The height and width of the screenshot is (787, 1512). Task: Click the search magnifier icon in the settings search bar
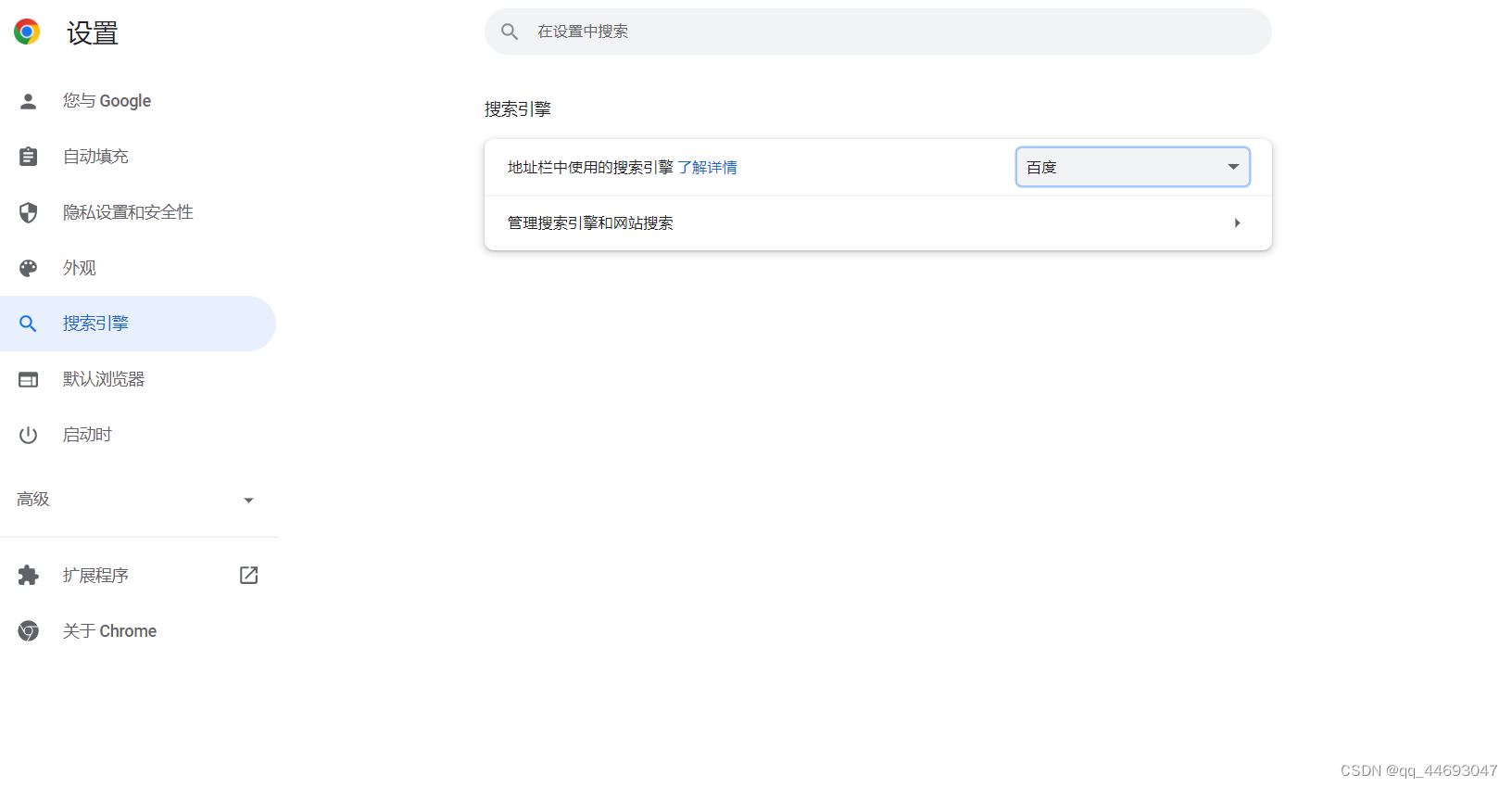click(510, 32)
